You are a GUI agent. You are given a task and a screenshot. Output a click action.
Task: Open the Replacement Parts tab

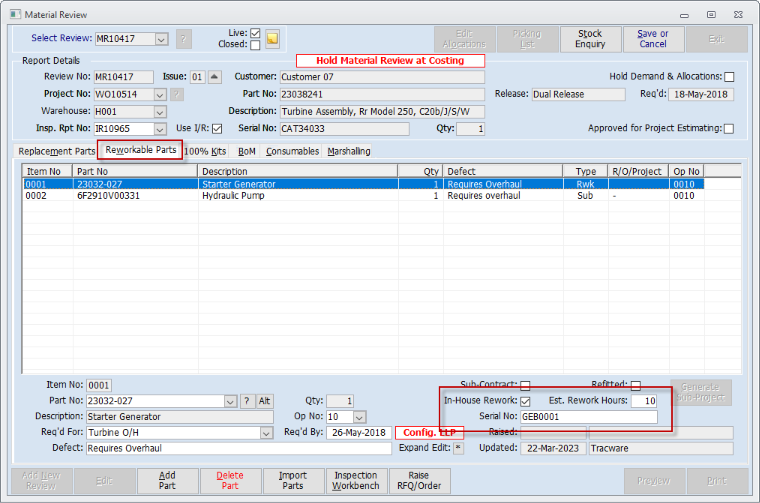[57, 151]
